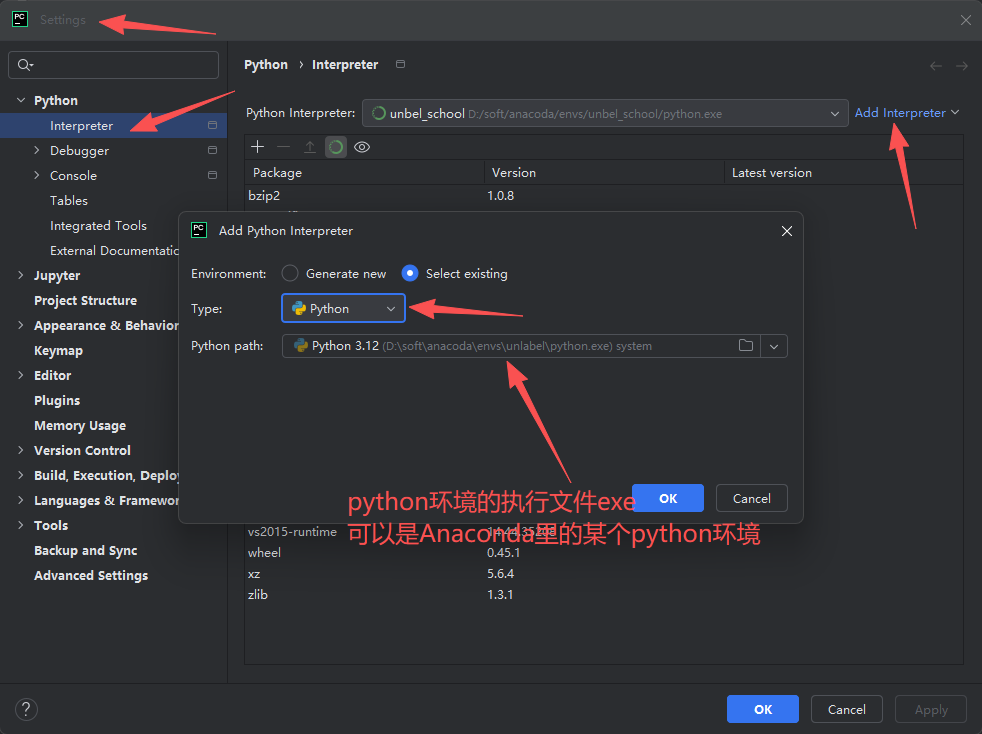Upgrade package with the up-arrow icon
Image resolution: width=982 pixels, height=734 pixels.
coord(310,147)
